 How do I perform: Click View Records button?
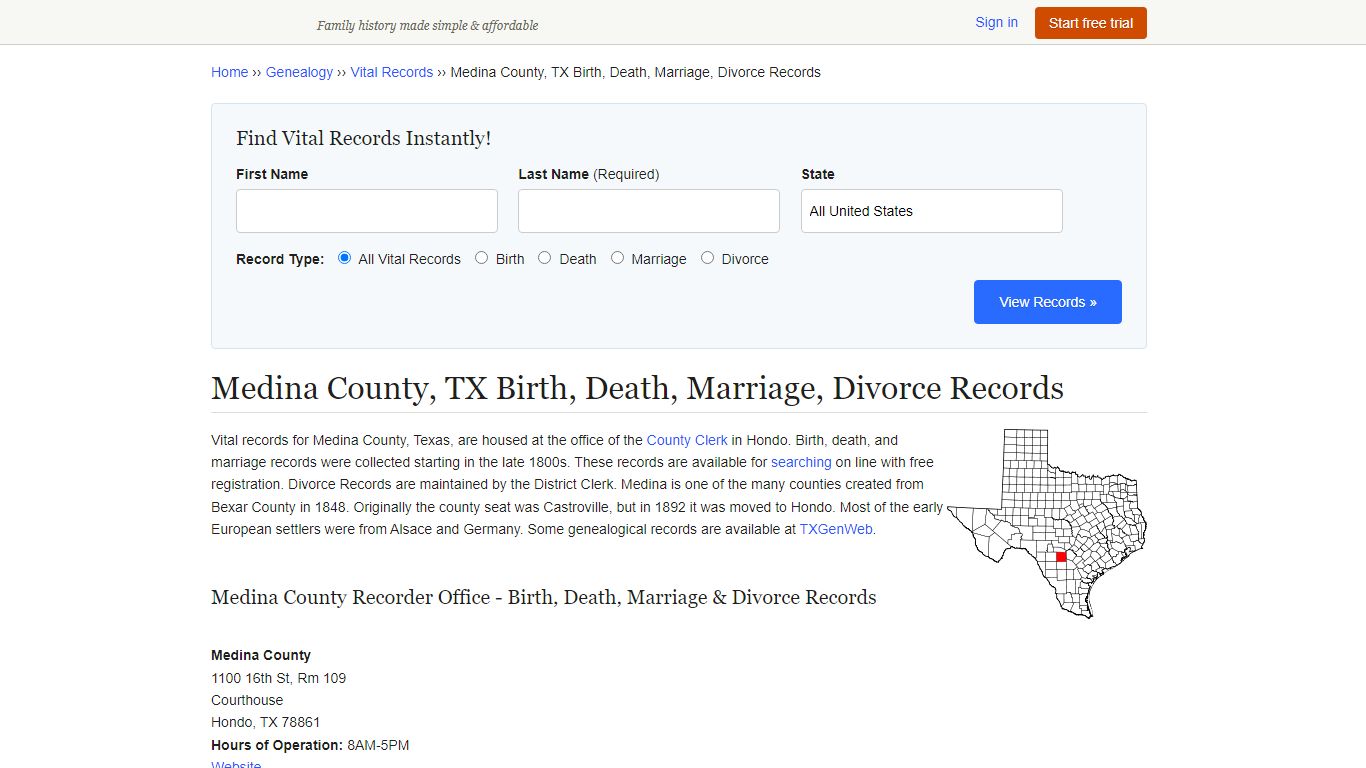tap(1048, 302)
